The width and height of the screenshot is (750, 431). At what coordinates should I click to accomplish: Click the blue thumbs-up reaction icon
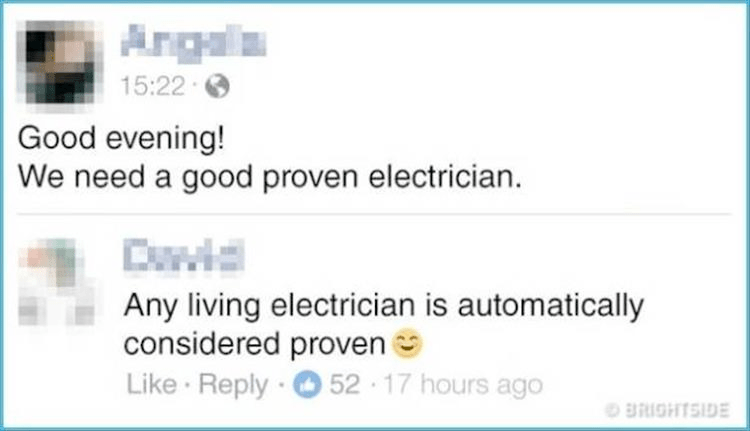click(x=307, y=384)
